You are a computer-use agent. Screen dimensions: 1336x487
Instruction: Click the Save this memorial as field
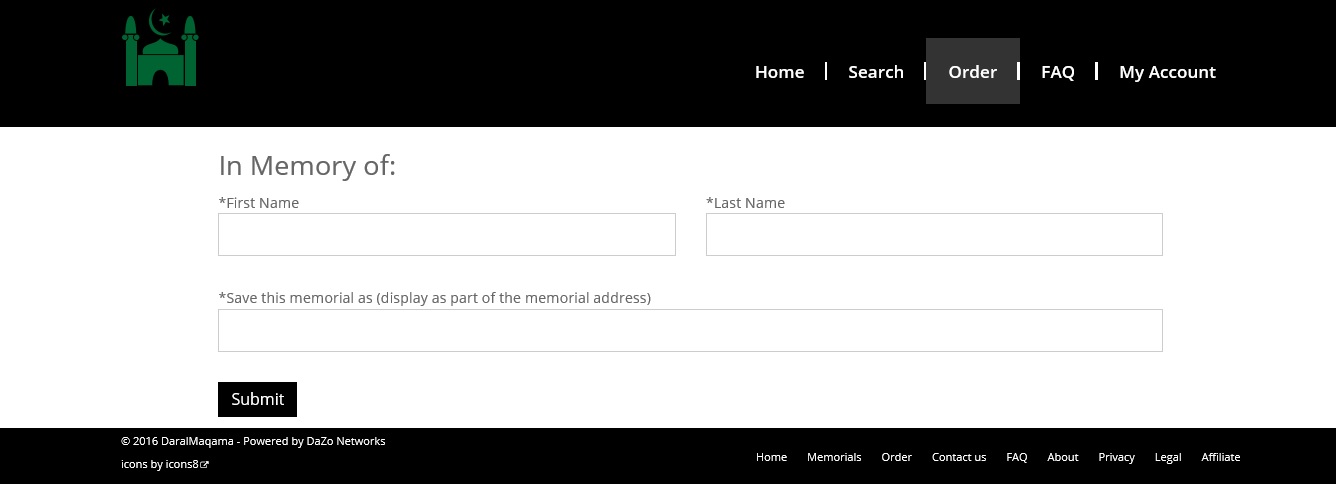(690, 330)
